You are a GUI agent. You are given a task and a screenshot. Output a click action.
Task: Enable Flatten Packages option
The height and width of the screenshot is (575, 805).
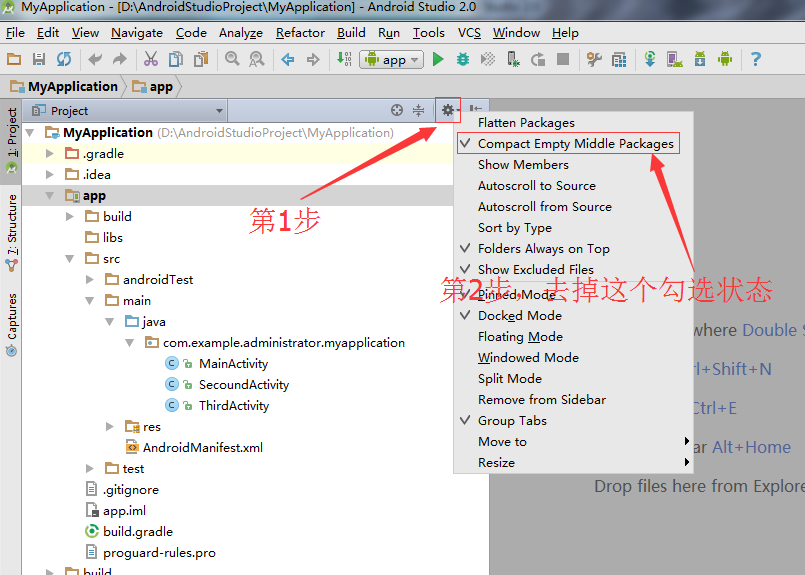[x=573, y=123]
